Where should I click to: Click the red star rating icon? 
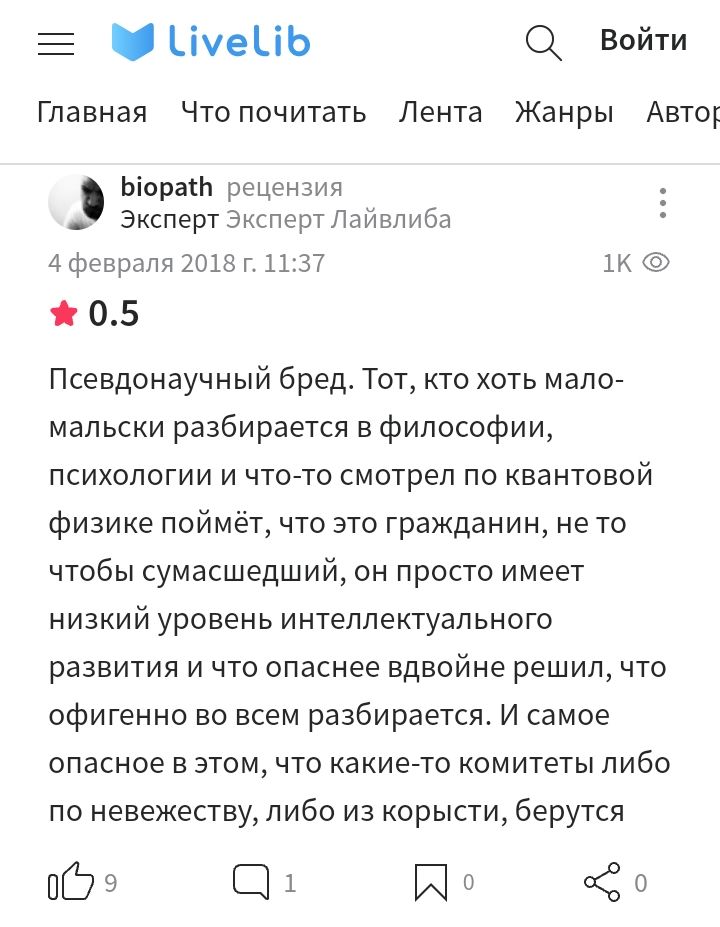(64, 314)
